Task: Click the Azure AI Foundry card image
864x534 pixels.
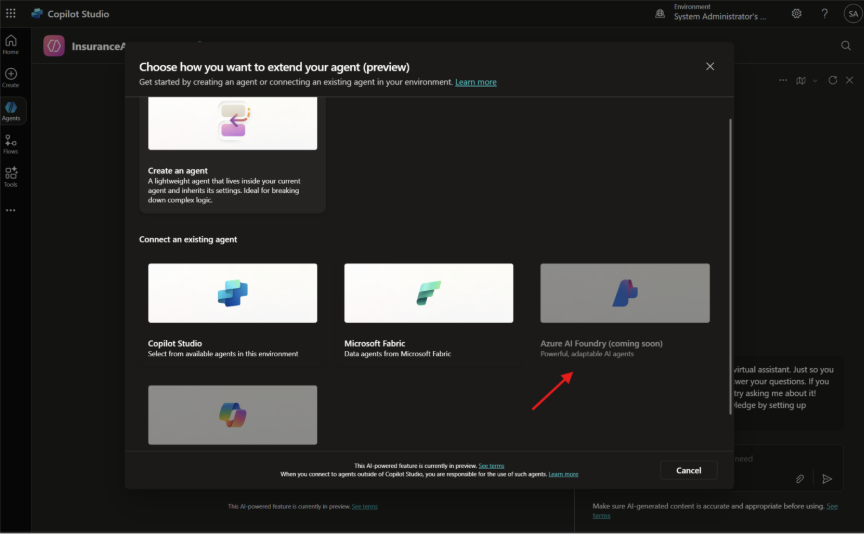Action: click(x=625, y=293)
